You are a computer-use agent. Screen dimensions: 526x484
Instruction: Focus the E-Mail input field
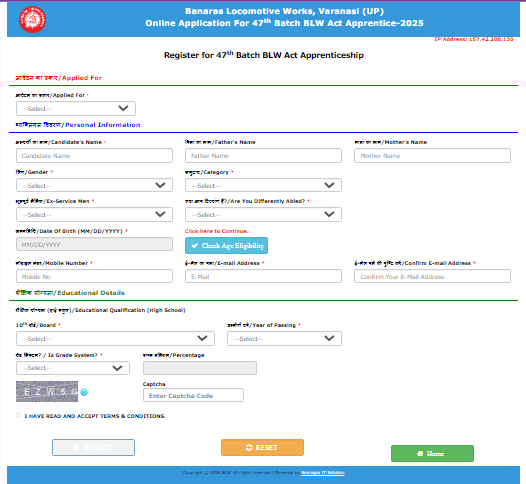263,276
